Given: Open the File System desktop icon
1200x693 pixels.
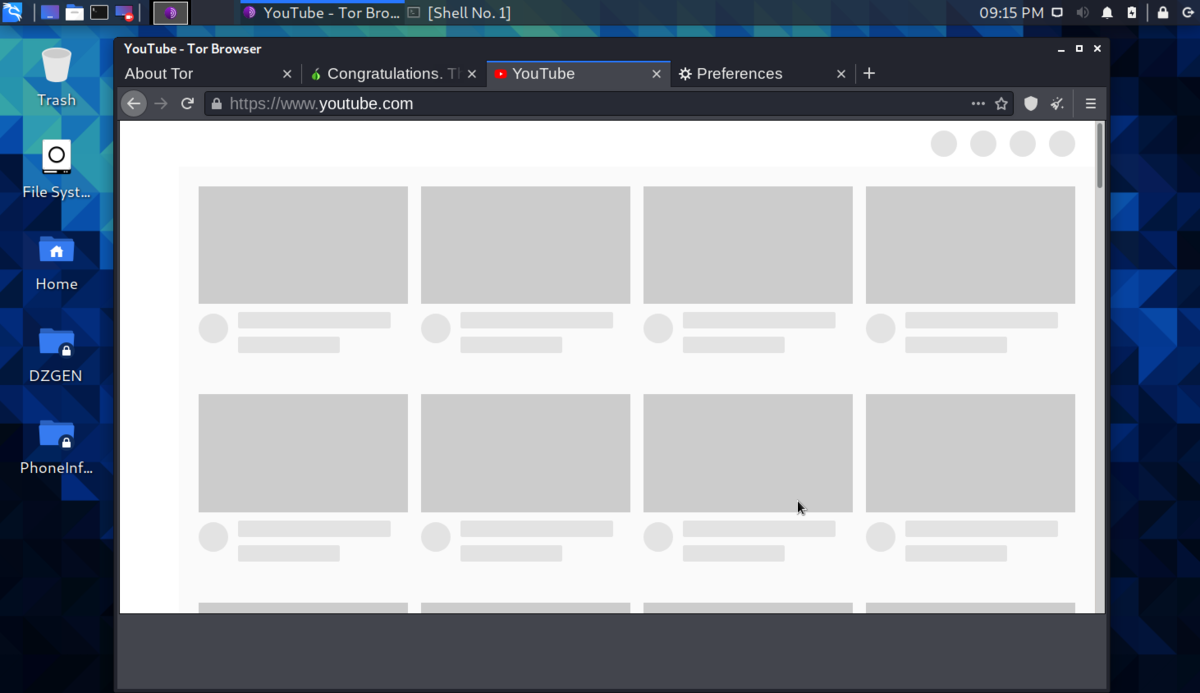Looking at the screenshot, I should tap(56, 169).
